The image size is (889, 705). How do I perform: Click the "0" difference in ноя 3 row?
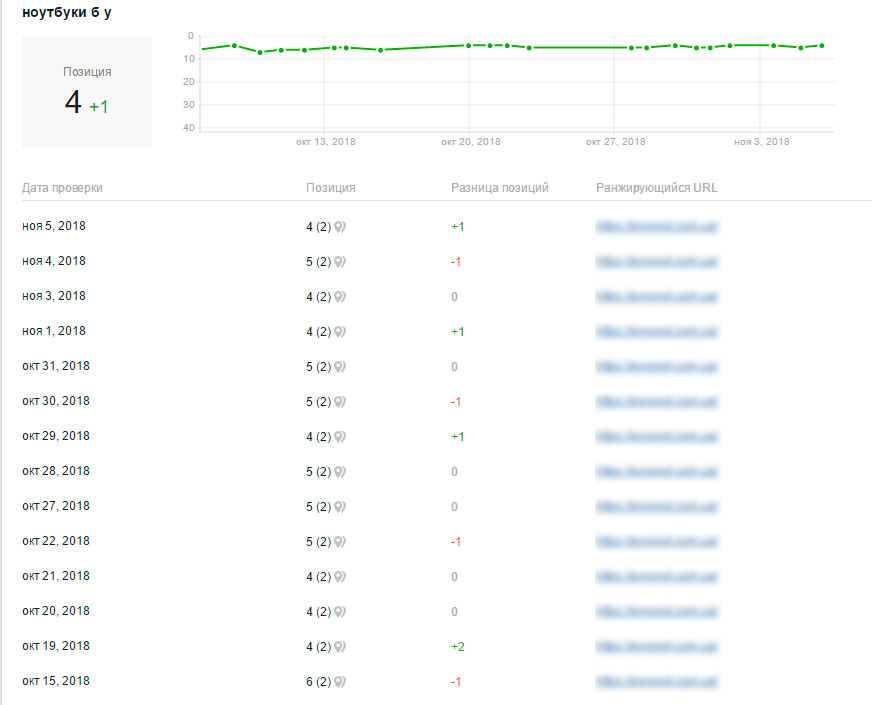point(454,297)
